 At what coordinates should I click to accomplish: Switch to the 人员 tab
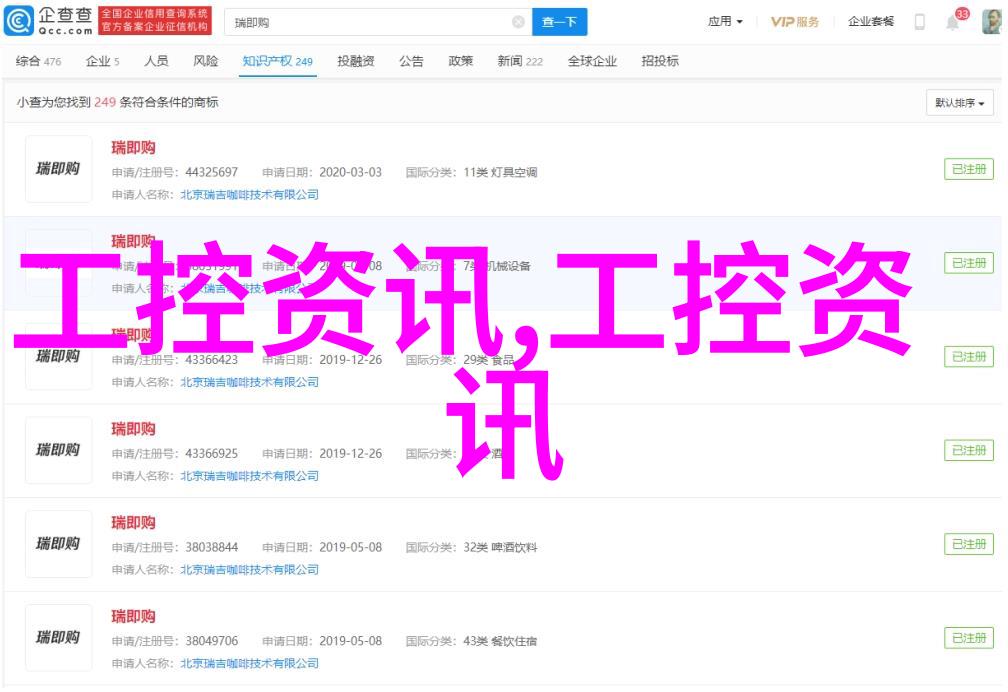tap(156, 61)
